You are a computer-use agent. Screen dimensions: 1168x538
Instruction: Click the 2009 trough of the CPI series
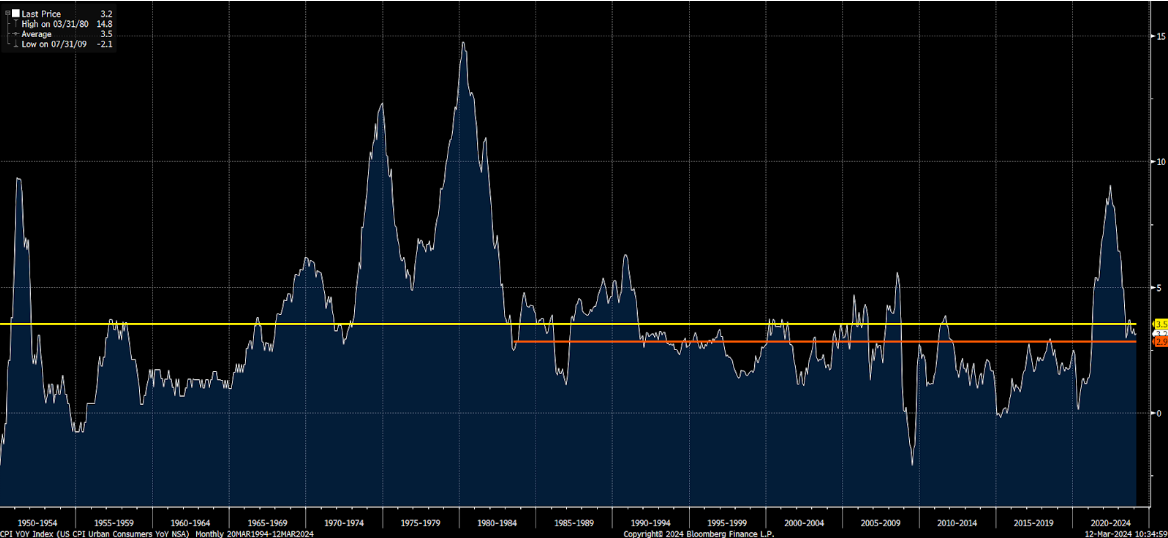pos(912,465)
